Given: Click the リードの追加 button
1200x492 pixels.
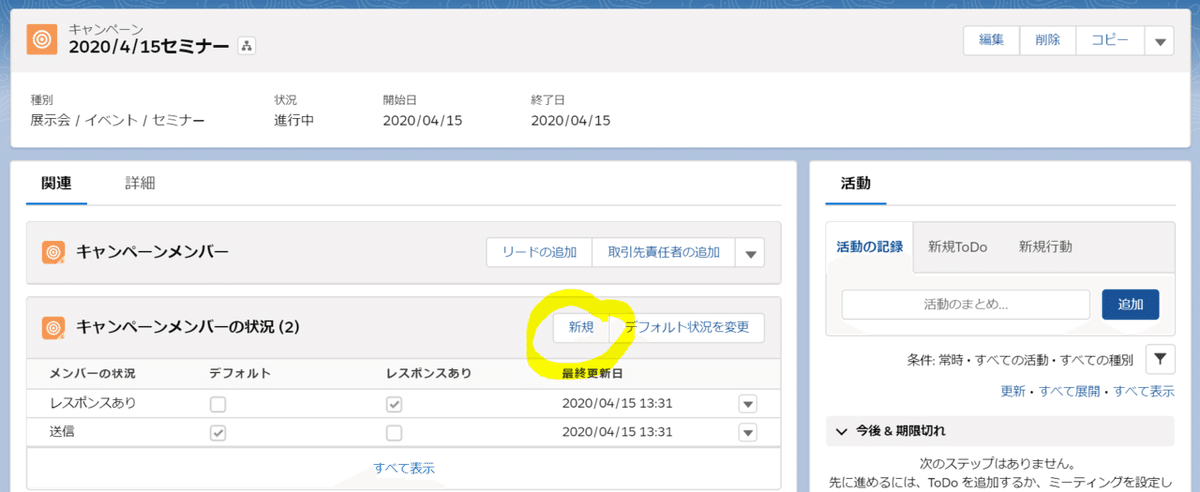Looking at the screenshot, I should [x=539, y=253].
